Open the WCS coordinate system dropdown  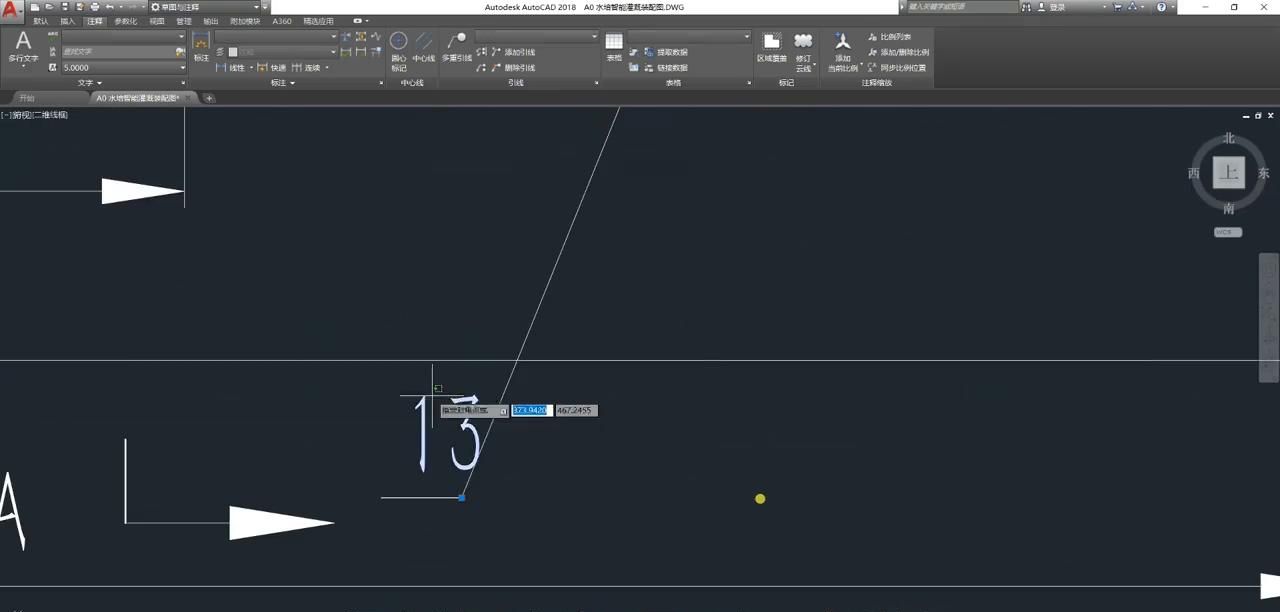click(x=1228, y=232)
